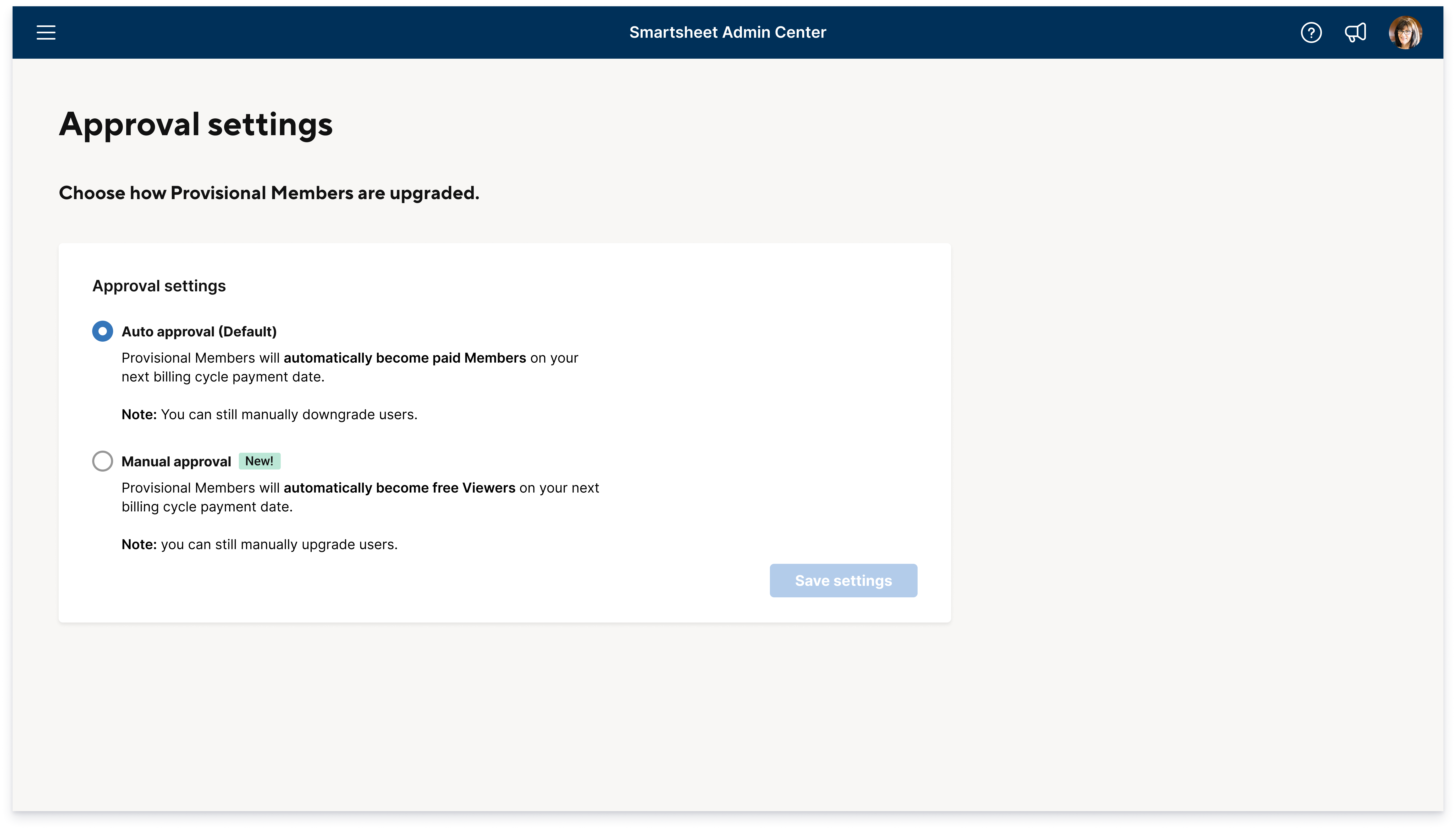Screen dimensions: 1456x830
Task: Click 'Choose how Provisional Members are upgraded.' text
Action: [269, 193]
